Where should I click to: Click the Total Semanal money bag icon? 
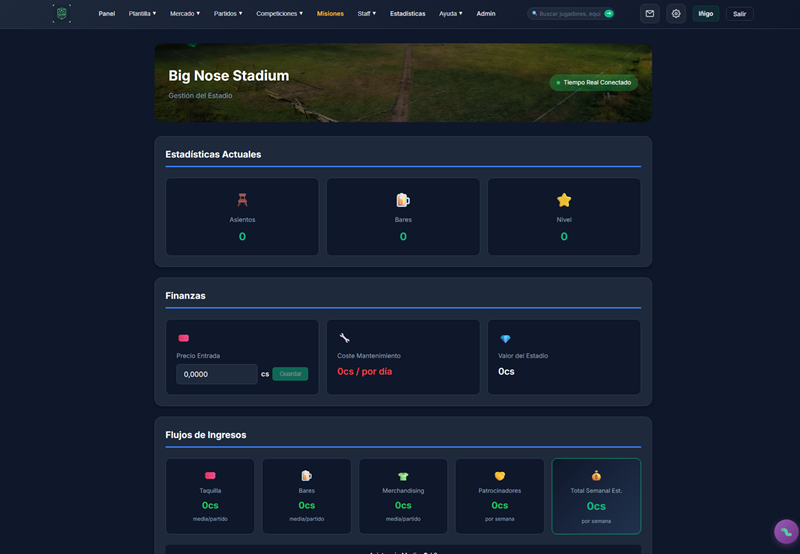[x=596, y=476]
